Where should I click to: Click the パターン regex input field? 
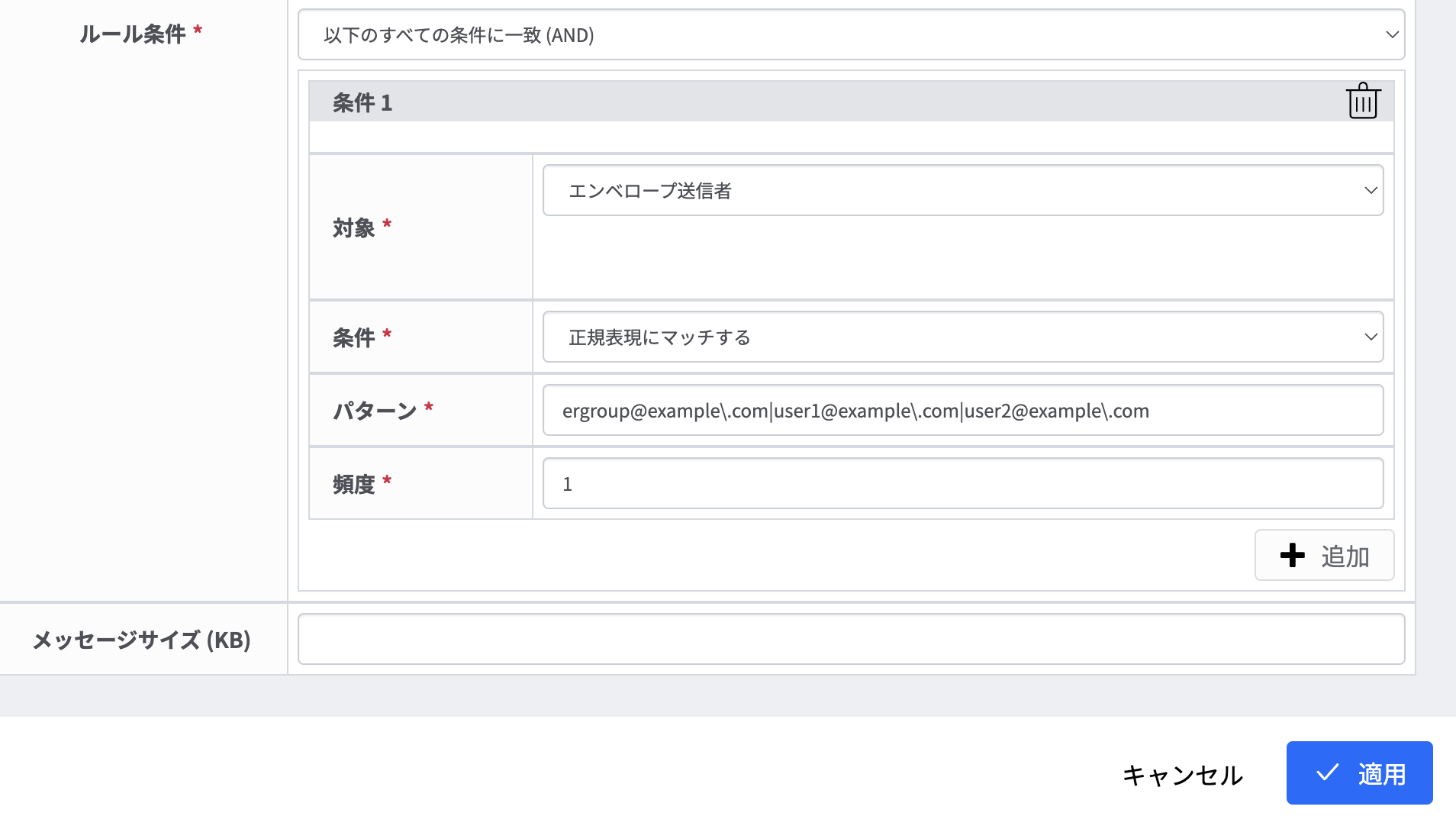point(963,410)
